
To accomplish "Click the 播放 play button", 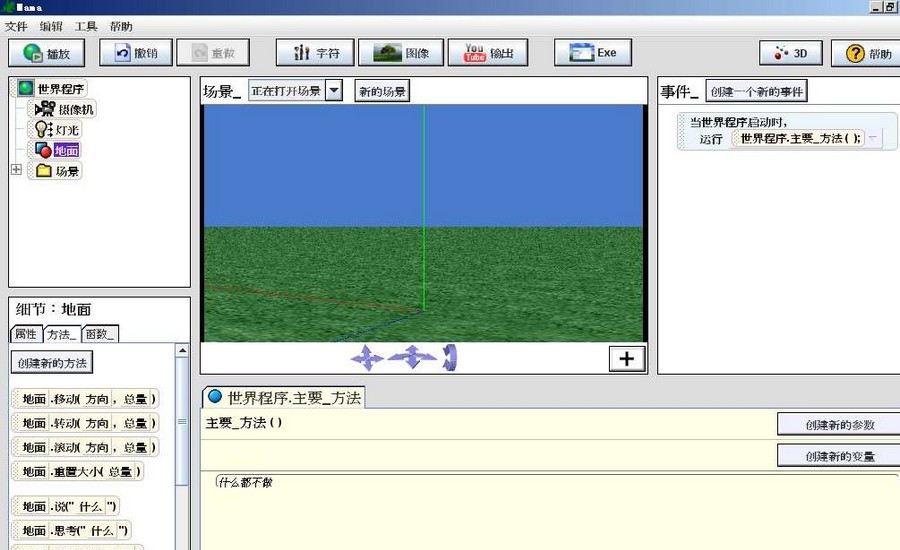I will (x=46, y=53).
